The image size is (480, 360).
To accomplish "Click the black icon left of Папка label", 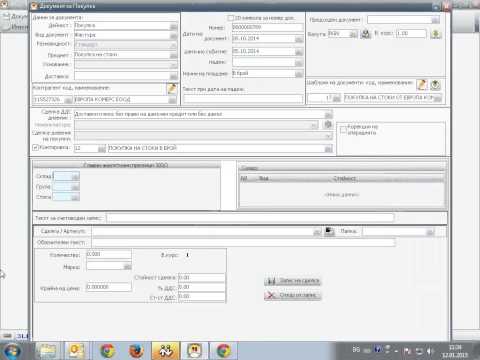I will pos(329,231).
